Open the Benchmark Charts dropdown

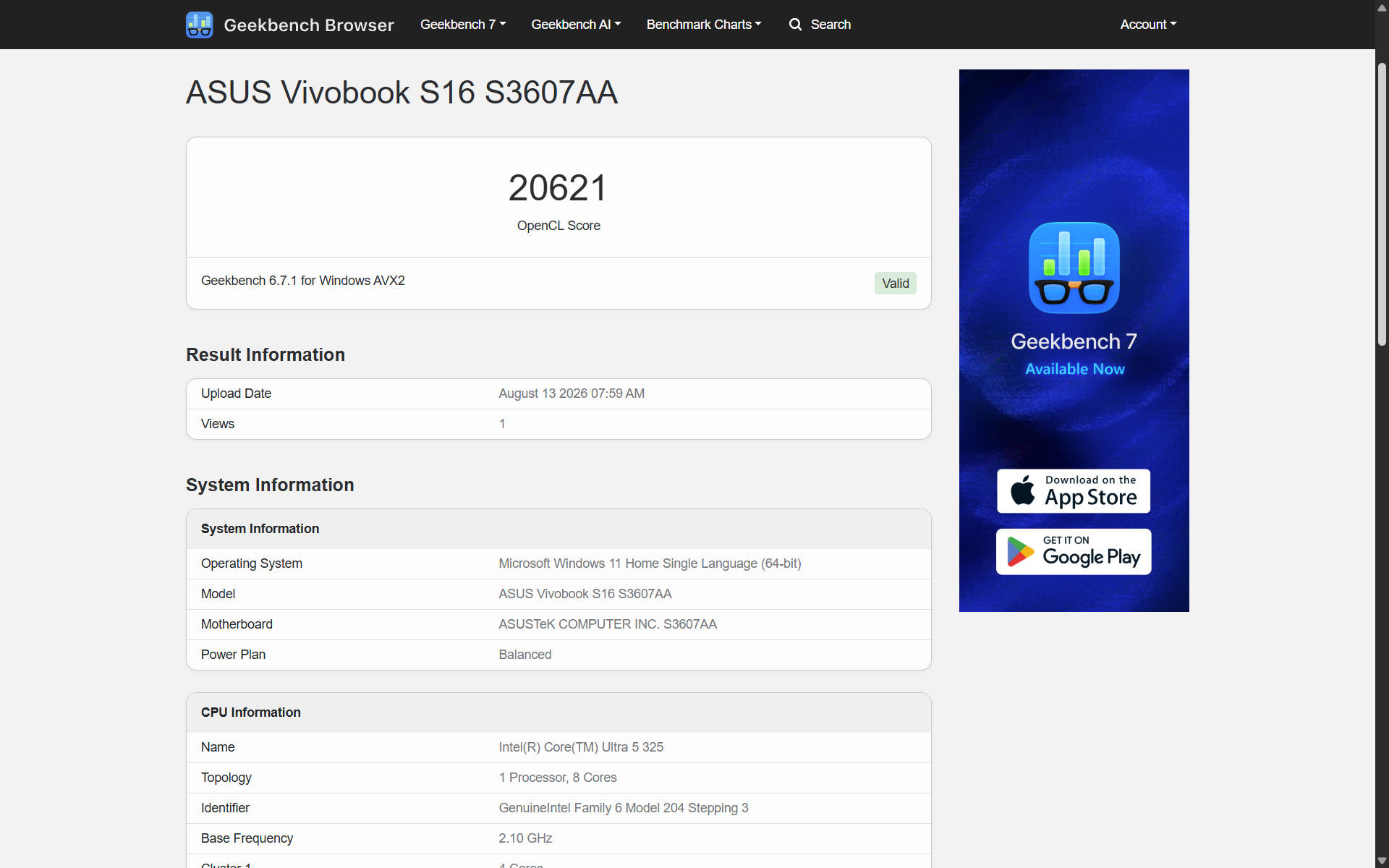click(704, 25)
